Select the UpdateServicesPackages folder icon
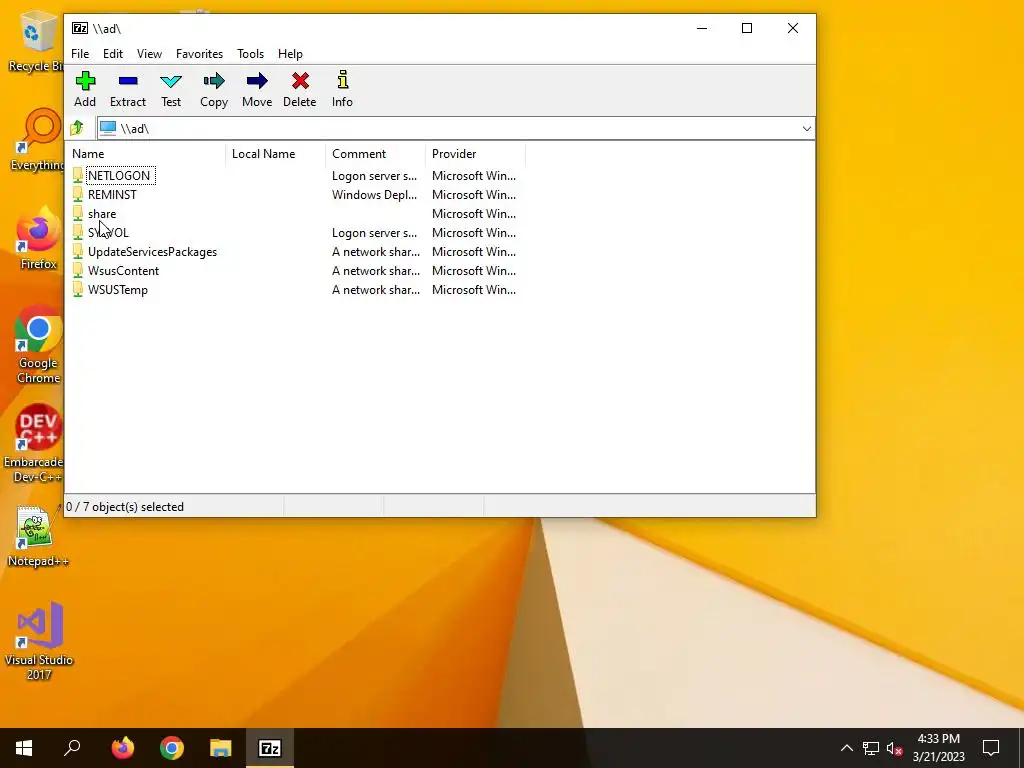This screenshot has width=1024, height=768. point(78,251)
